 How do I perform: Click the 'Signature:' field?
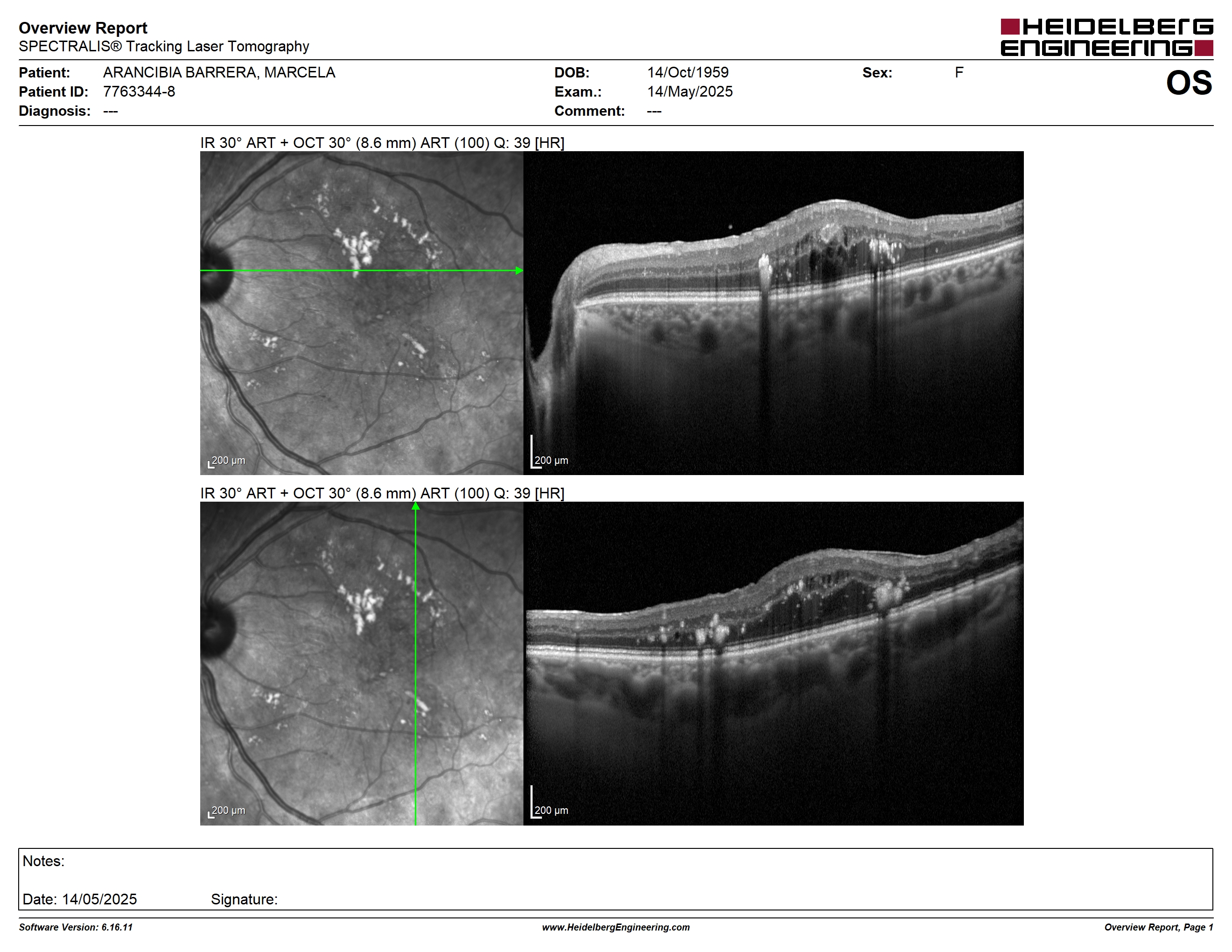pyautogui.click(x=244, y=899)
